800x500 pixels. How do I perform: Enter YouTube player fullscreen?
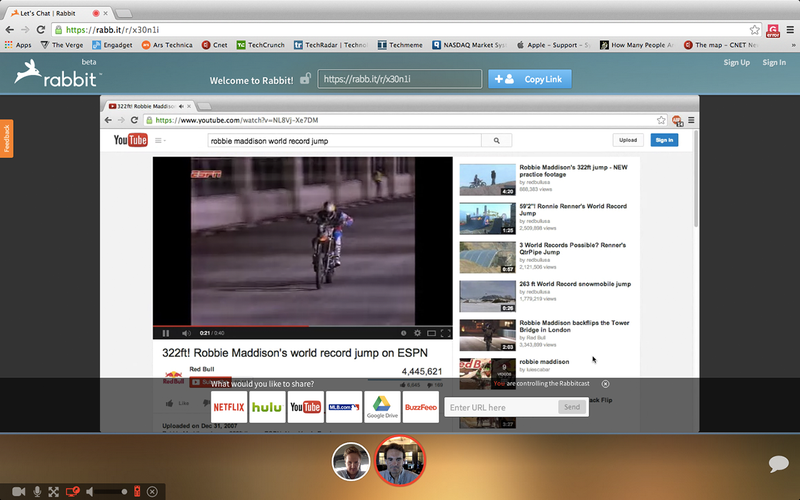click(x=445, y=333)
